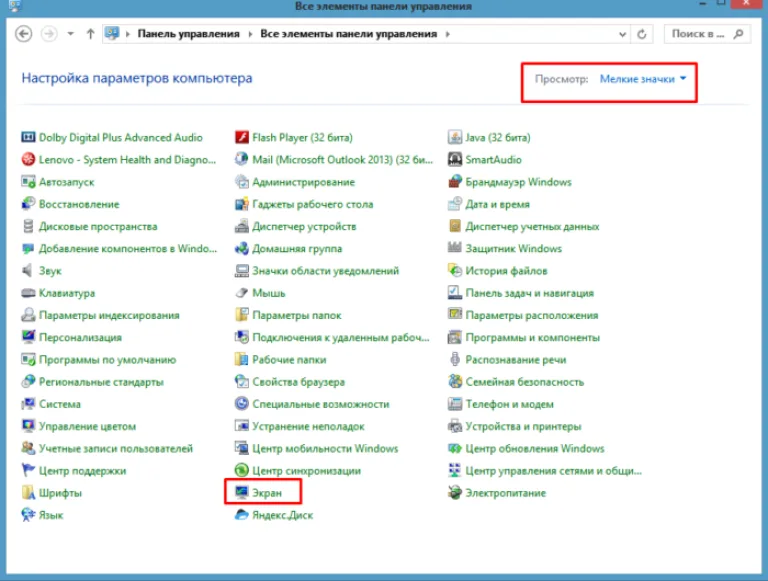Screen dimensions: 768x581
Task: Open the Диспетчер устройств icon
Action: pyautogui.click(x=241, y=226)
